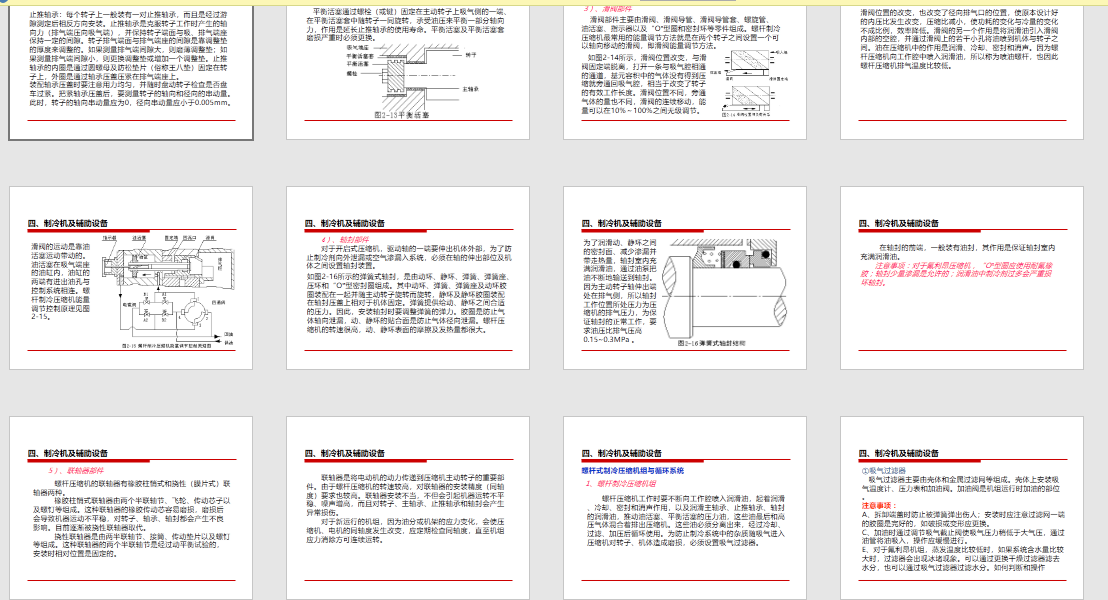Select the selected slide about 止推轴承
Screen dimensions: 1108x600
pyautogui.click(x=131, y=71)
